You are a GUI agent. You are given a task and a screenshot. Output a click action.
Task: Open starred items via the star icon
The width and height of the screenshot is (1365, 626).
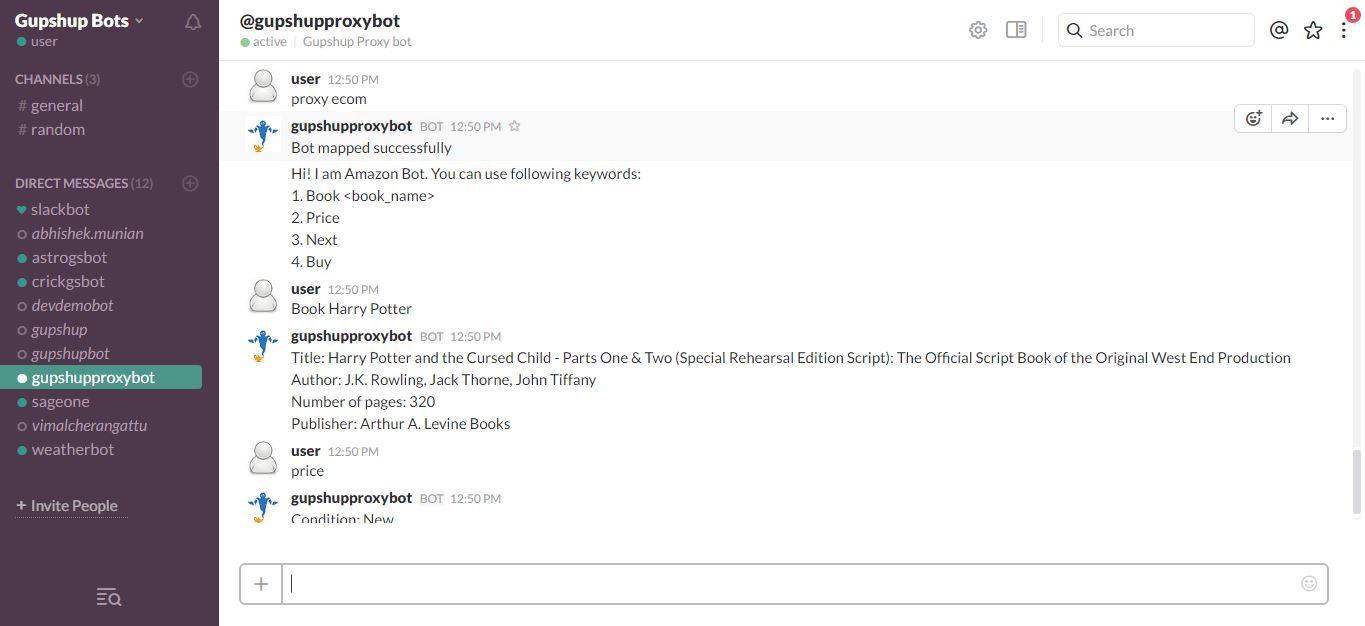[1313, 30]
